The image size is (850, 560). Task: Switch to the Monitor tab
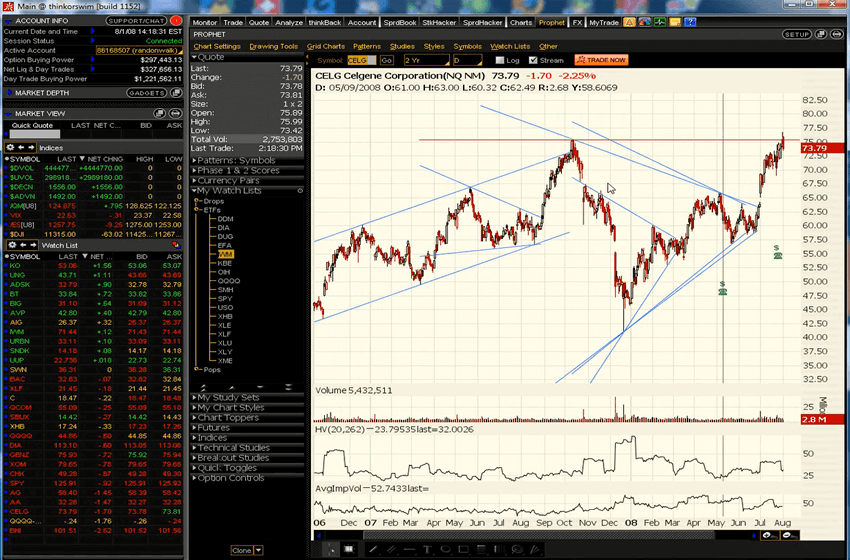[204, 23]
